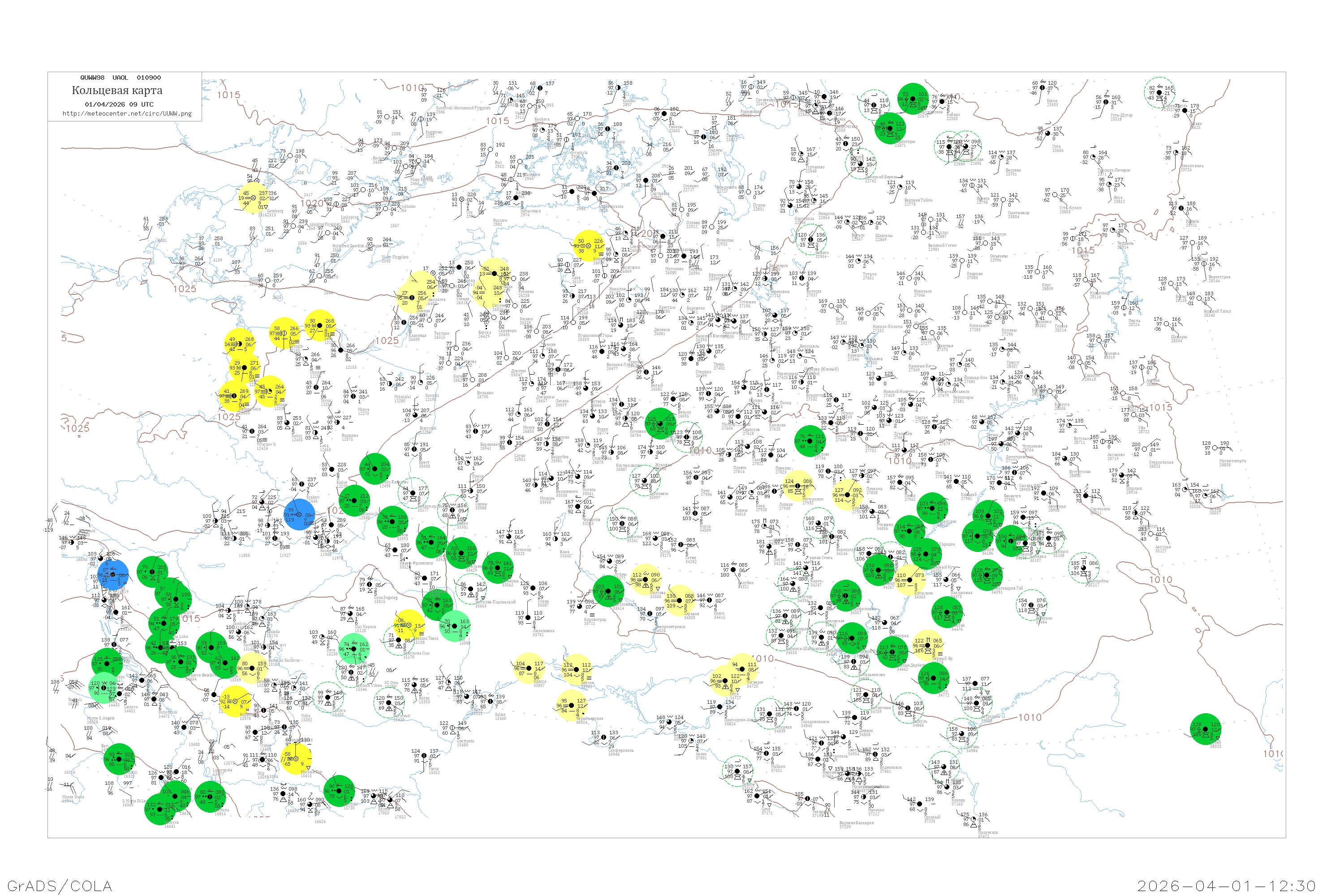This screenshot has width=1344, height=896.
Task: Click the light green Iasi station circle
Action: point(456,626)
